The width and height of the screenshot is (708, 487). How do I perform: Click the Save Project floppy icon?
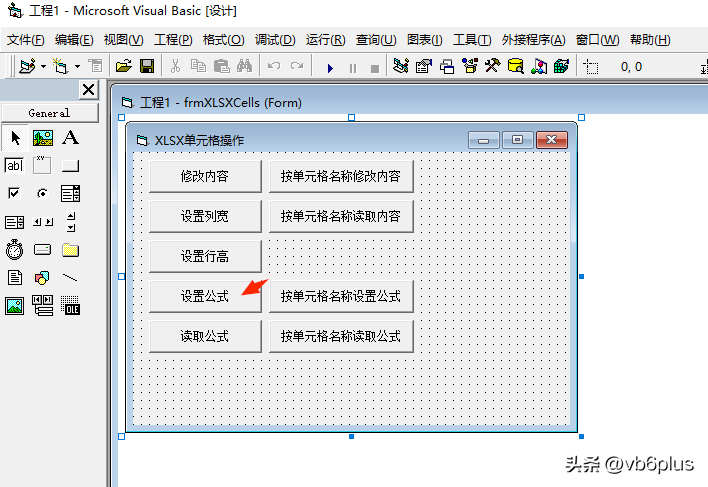tap(147, 67)
